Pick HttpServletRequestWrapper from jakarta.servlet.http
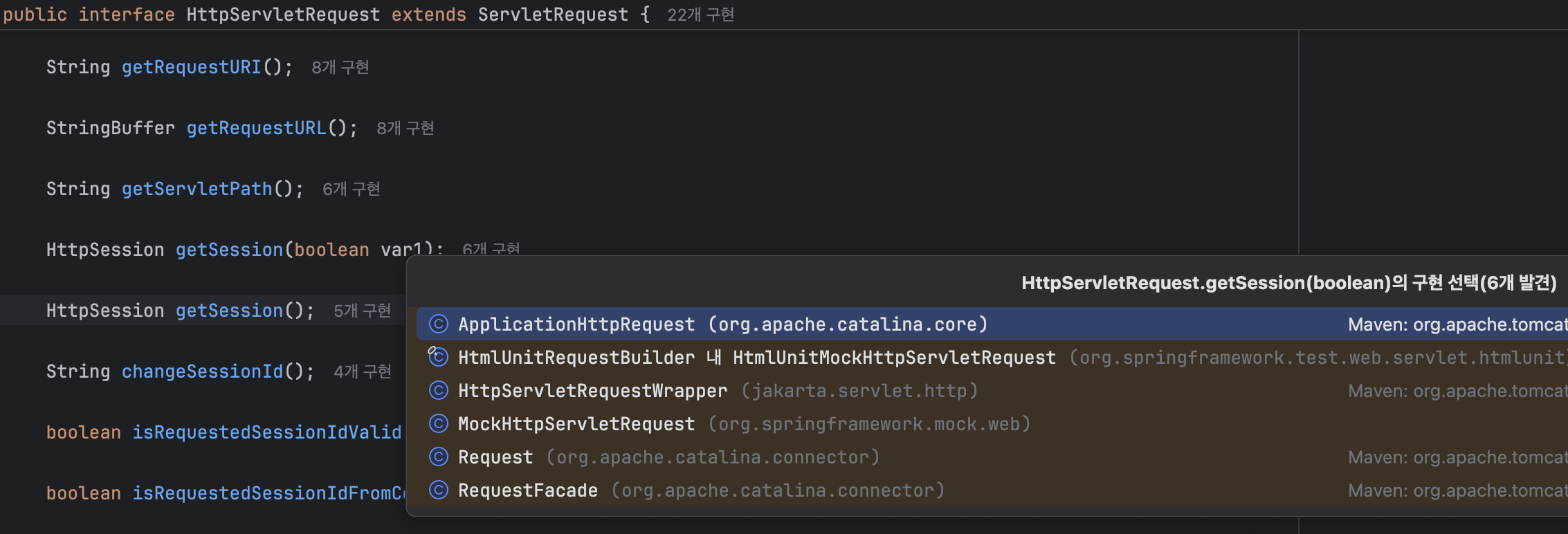Viewport: 1568px width, 534px height. click(x=592, y=391)
